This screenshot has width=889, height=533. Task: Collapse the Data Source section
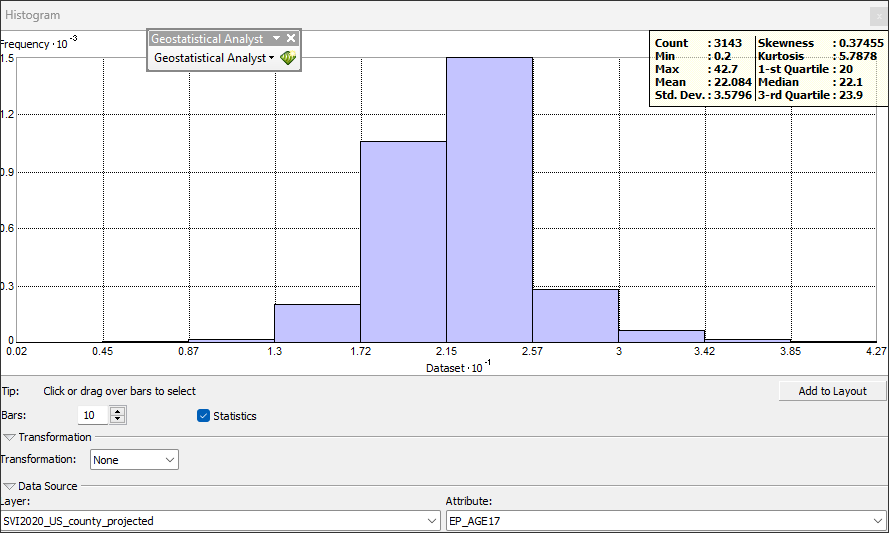pos(9,486)
